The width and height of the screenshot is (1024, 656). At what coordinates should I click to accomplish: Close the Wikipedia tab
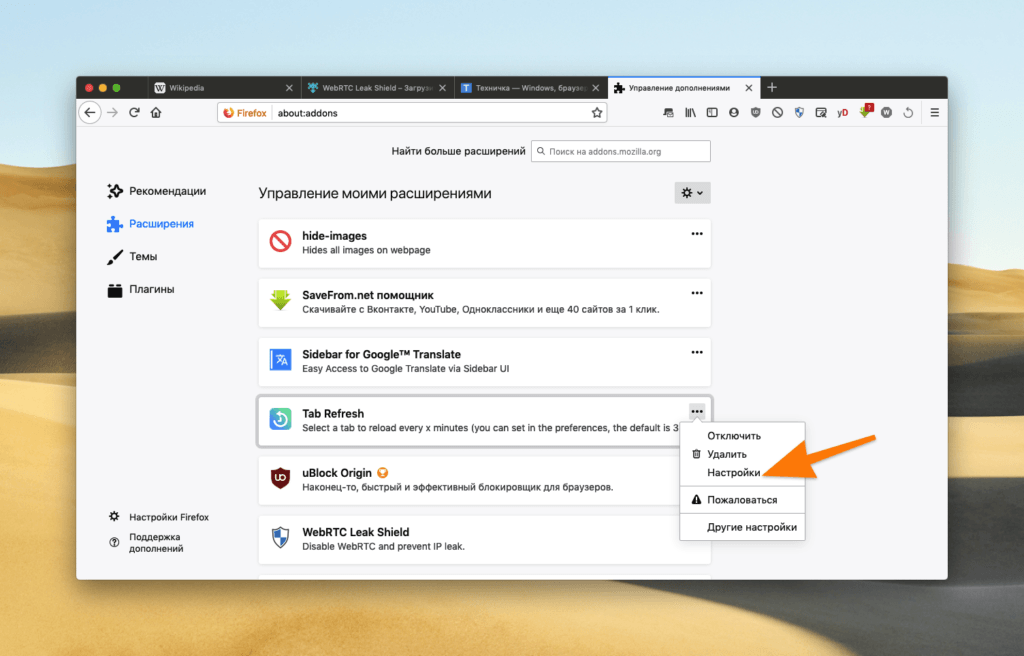point(289,88)
